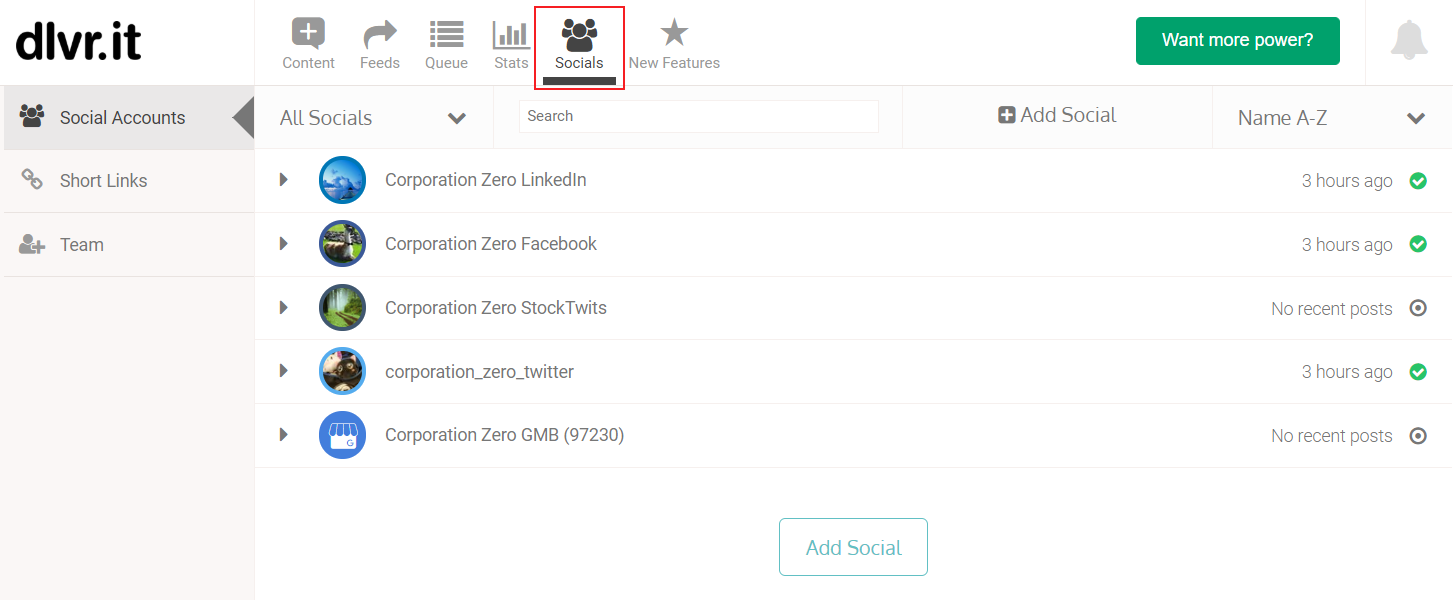
Task: Select Short Links in the sidebar
Action: (128, 181)
